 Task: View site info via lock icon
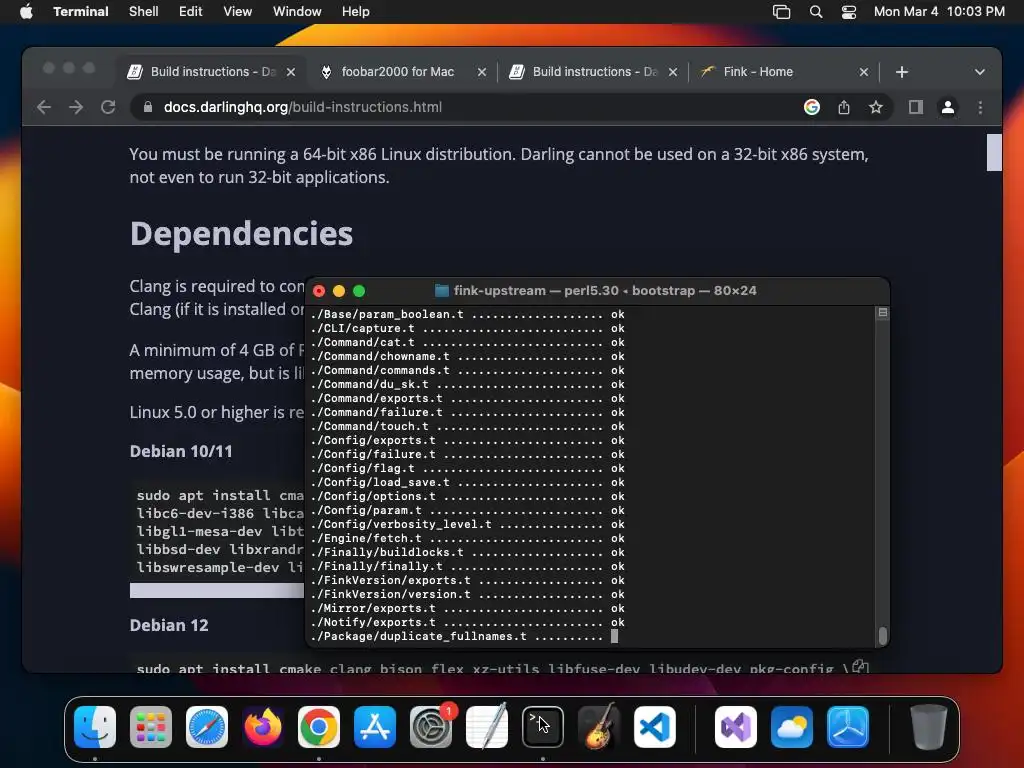(148, 107)
